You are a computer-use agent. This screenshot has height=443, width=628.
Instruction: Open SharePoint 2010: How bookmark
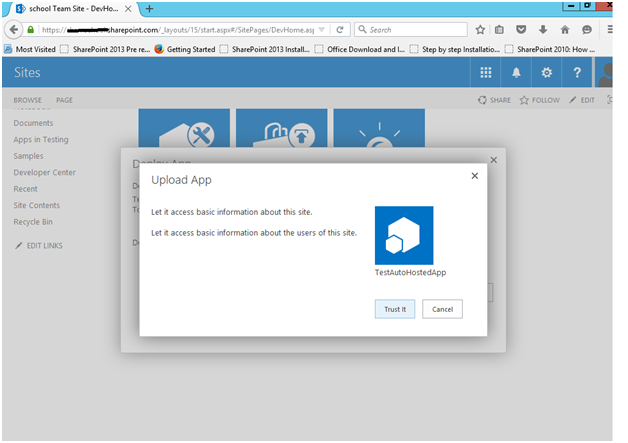click(550, 49)
